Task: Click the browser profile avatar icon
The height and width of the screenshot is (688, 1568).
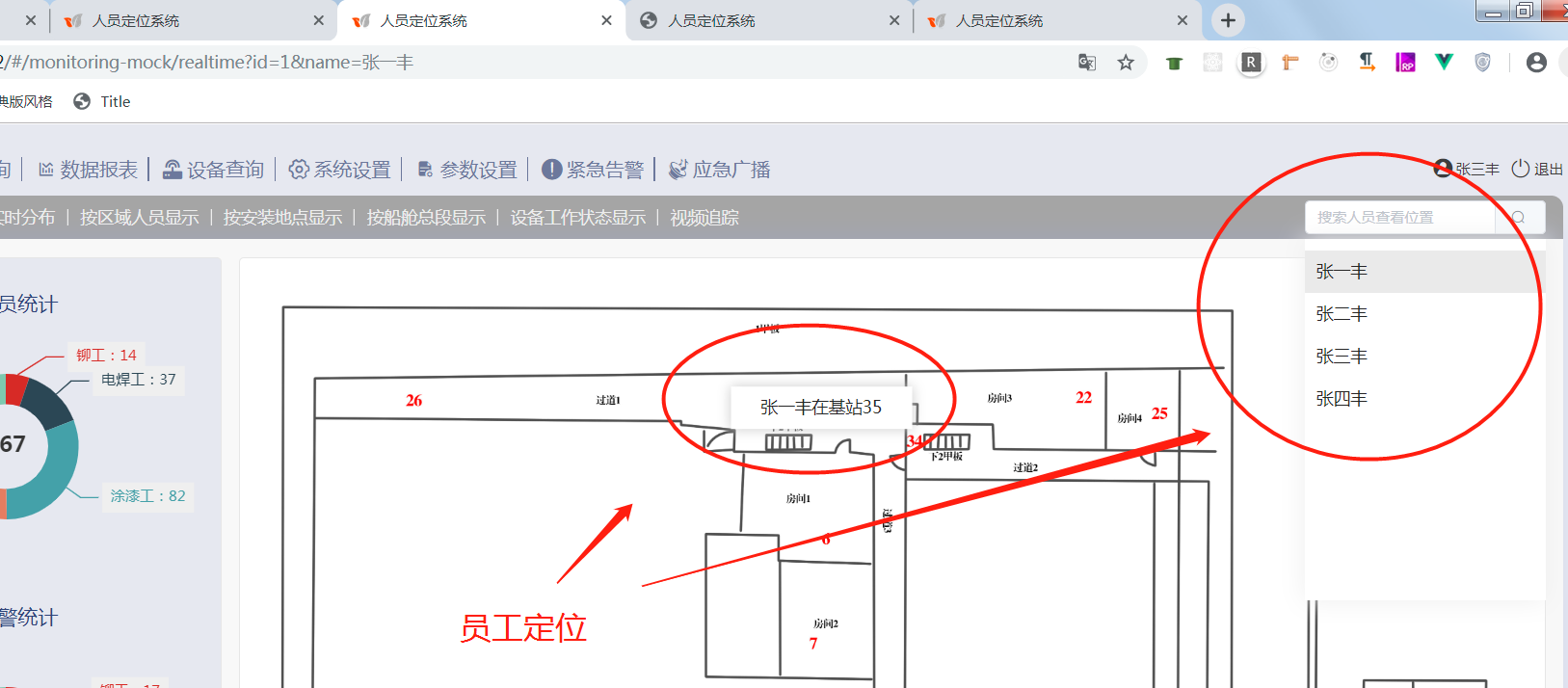Action: tap(1536, 63)
